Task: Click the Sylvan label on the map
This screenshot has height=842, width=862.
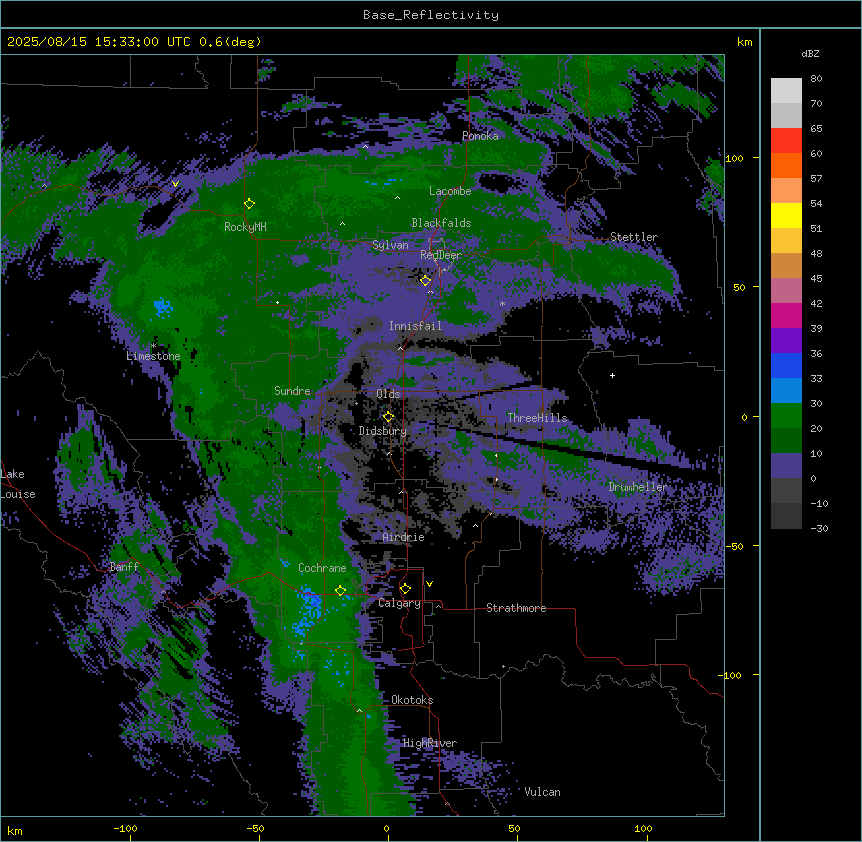Action: pos(390,245)
